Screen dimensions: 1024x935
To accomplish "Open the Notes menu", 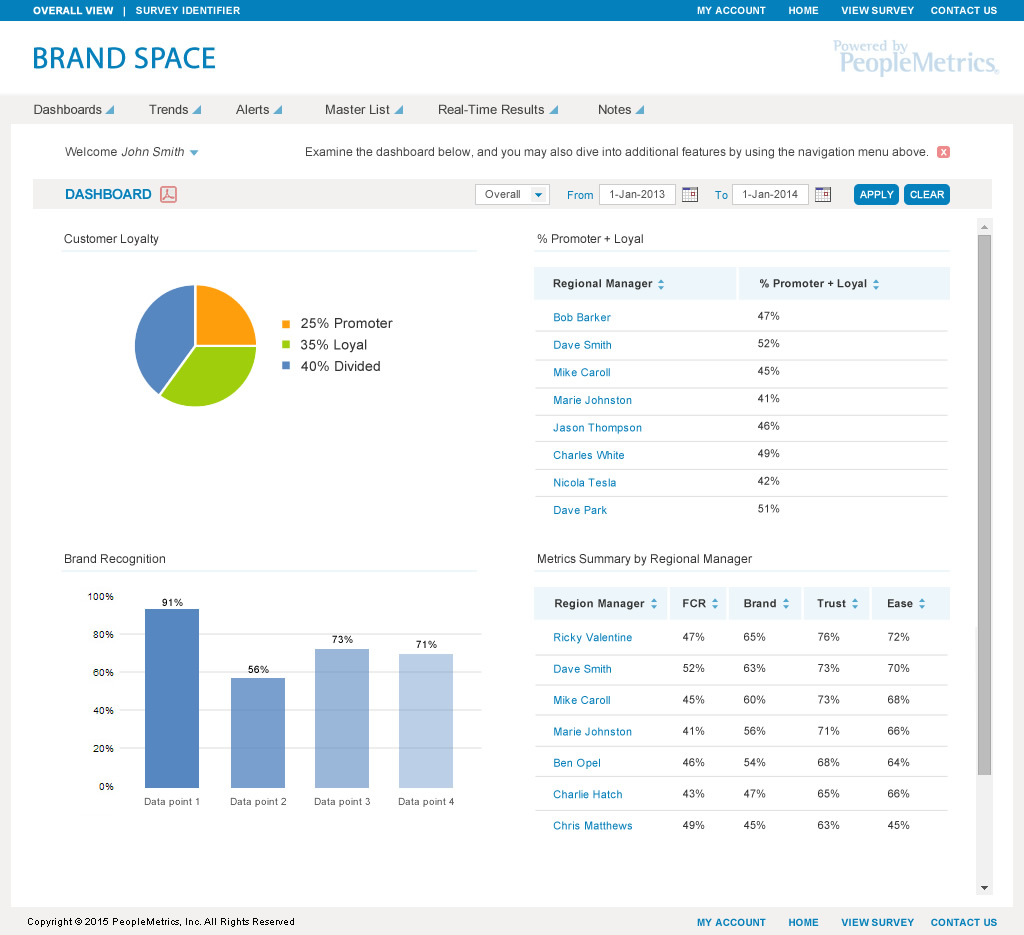I will [621, 110].
